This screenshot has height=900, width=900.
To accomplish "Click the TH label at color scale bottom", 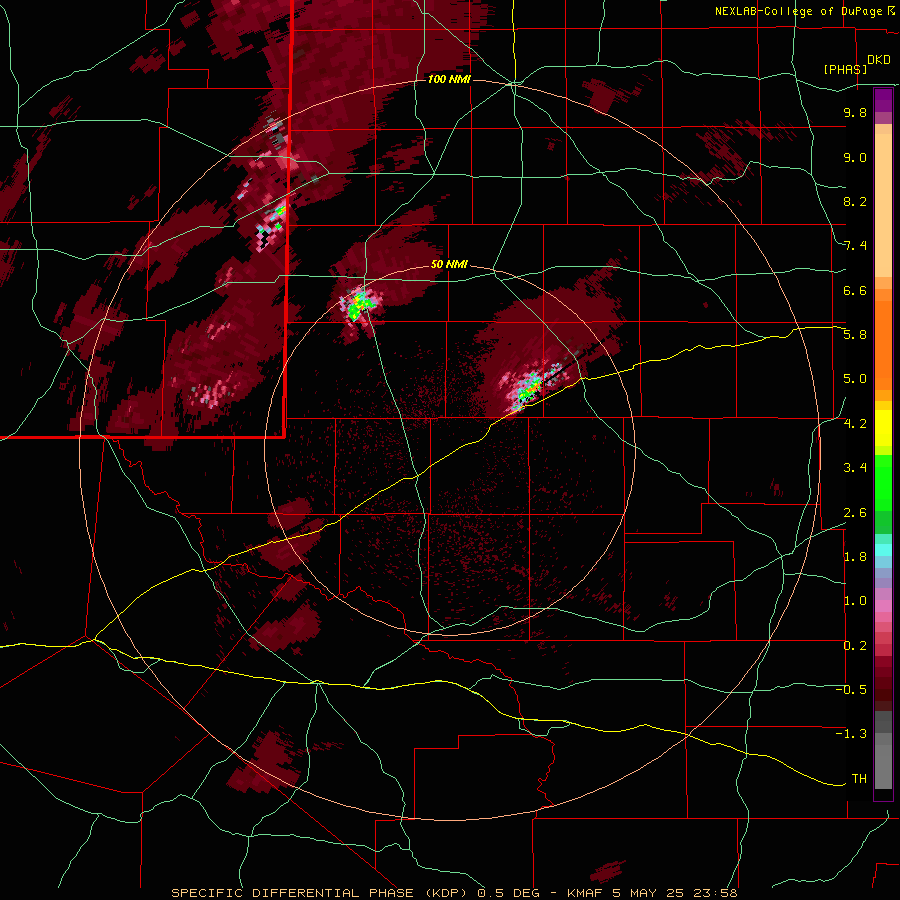I will [859, 778].
